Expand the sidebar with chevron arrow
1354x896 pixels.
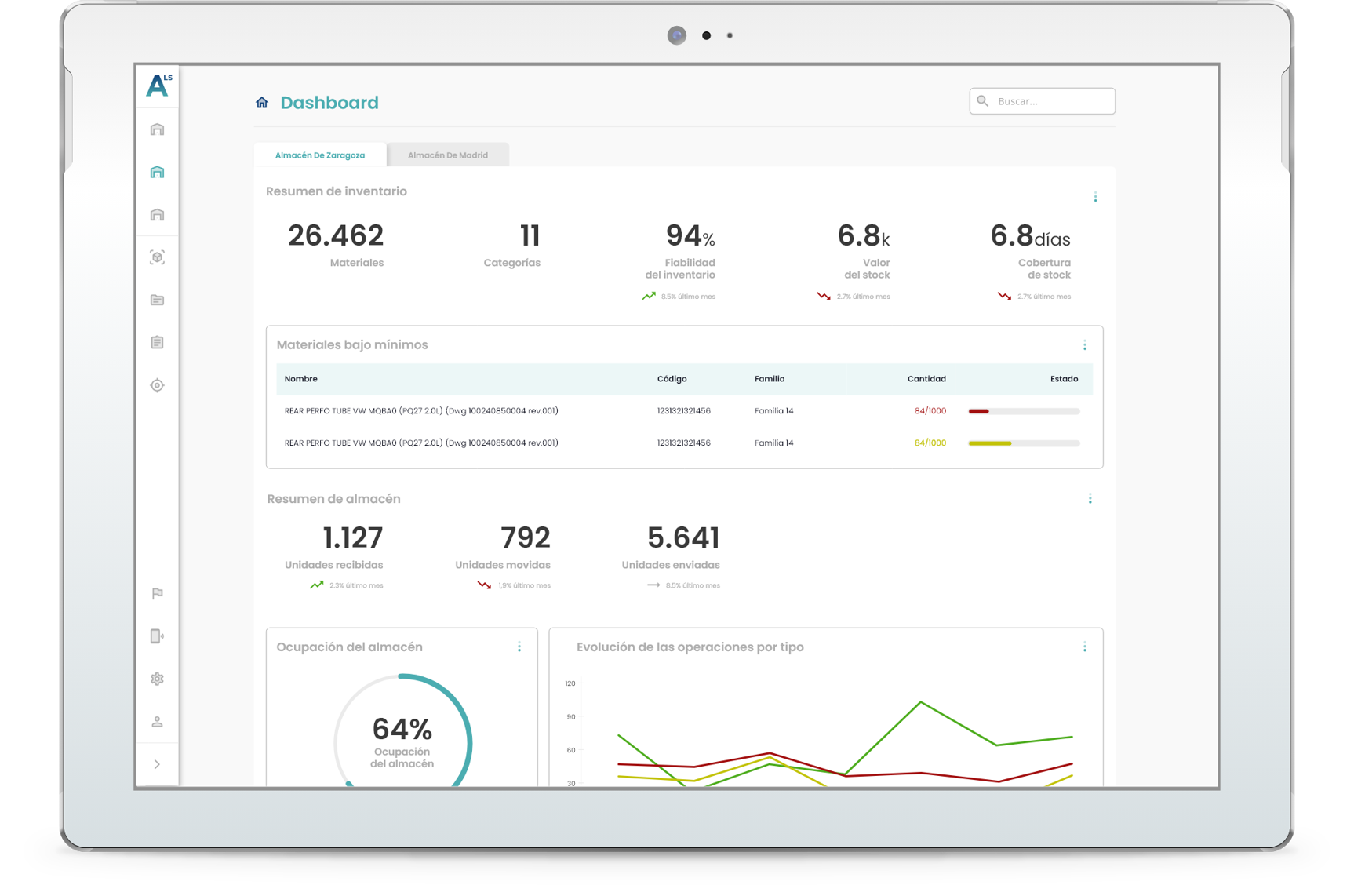pyautogui.click(x=157, y=764)
